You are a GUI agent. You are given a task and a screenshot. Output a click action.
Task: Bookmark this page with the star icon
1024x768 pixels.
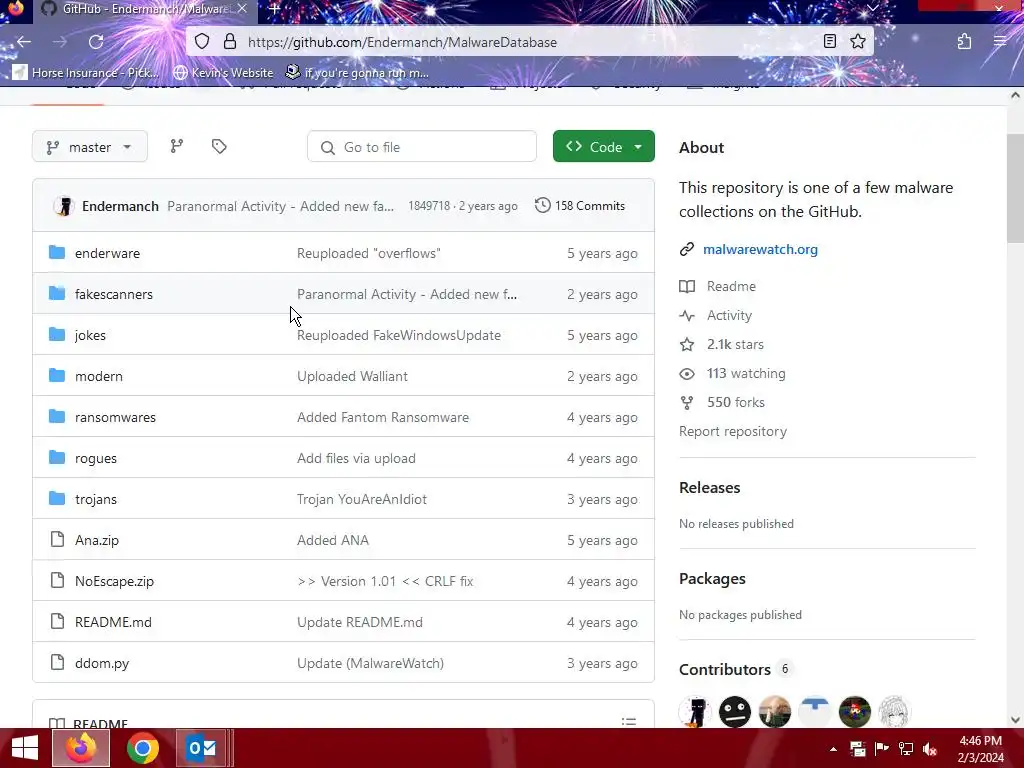(858, 42)
